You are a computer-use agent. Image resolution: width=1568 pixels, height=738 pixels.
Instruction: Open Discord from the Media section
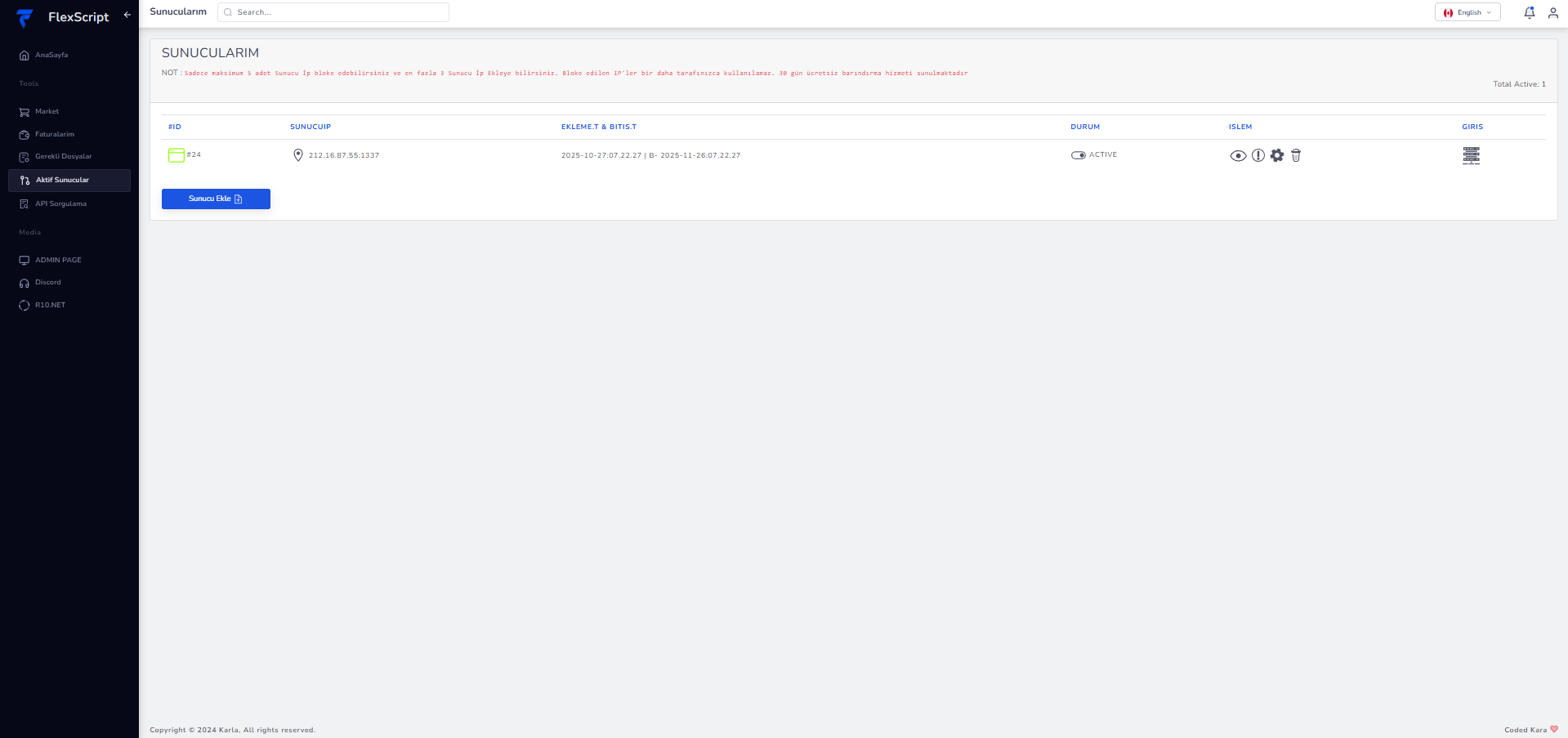pyautogui.click(x=49, y=282)
